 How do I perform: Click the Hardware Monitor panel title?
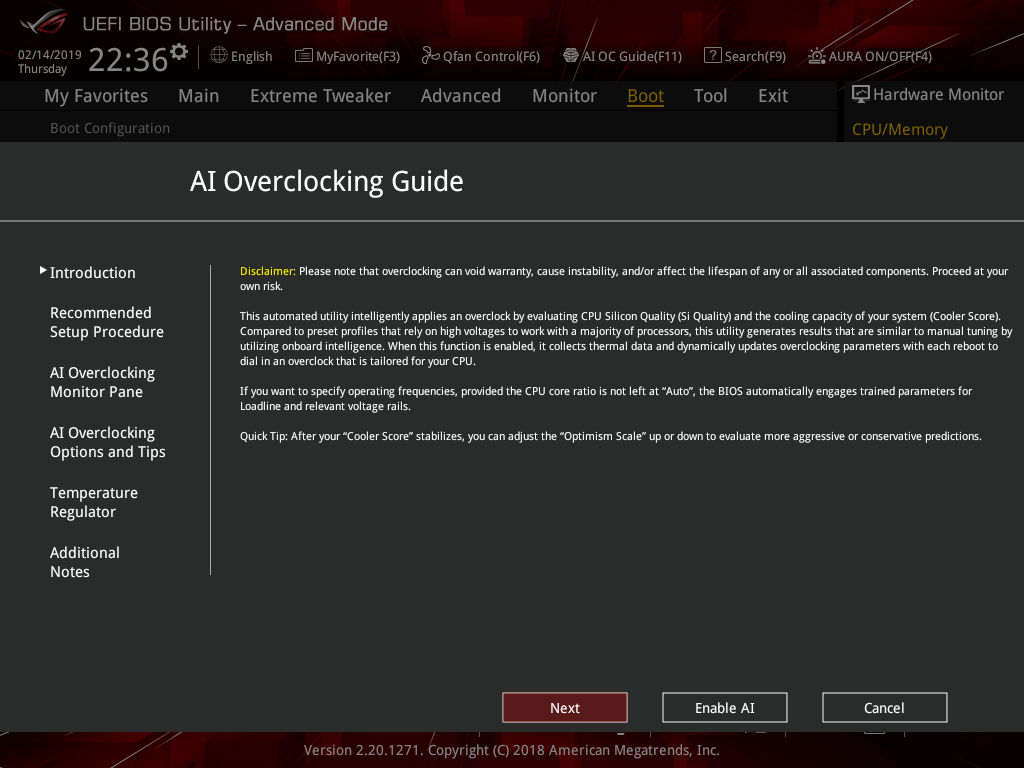click(x=938, y=95)
